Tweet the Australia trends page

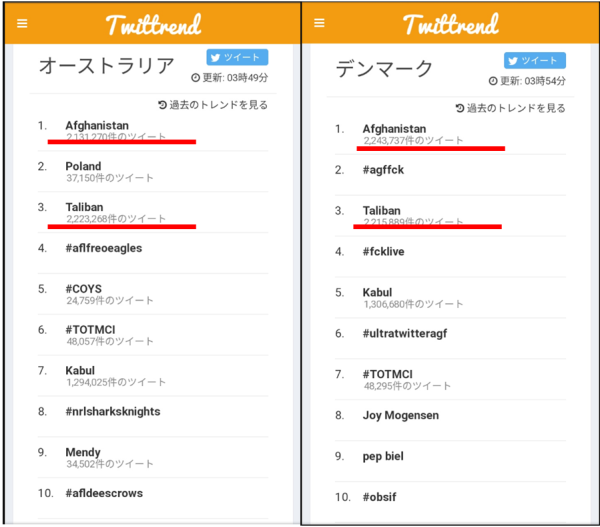click(x=237, y=57)
